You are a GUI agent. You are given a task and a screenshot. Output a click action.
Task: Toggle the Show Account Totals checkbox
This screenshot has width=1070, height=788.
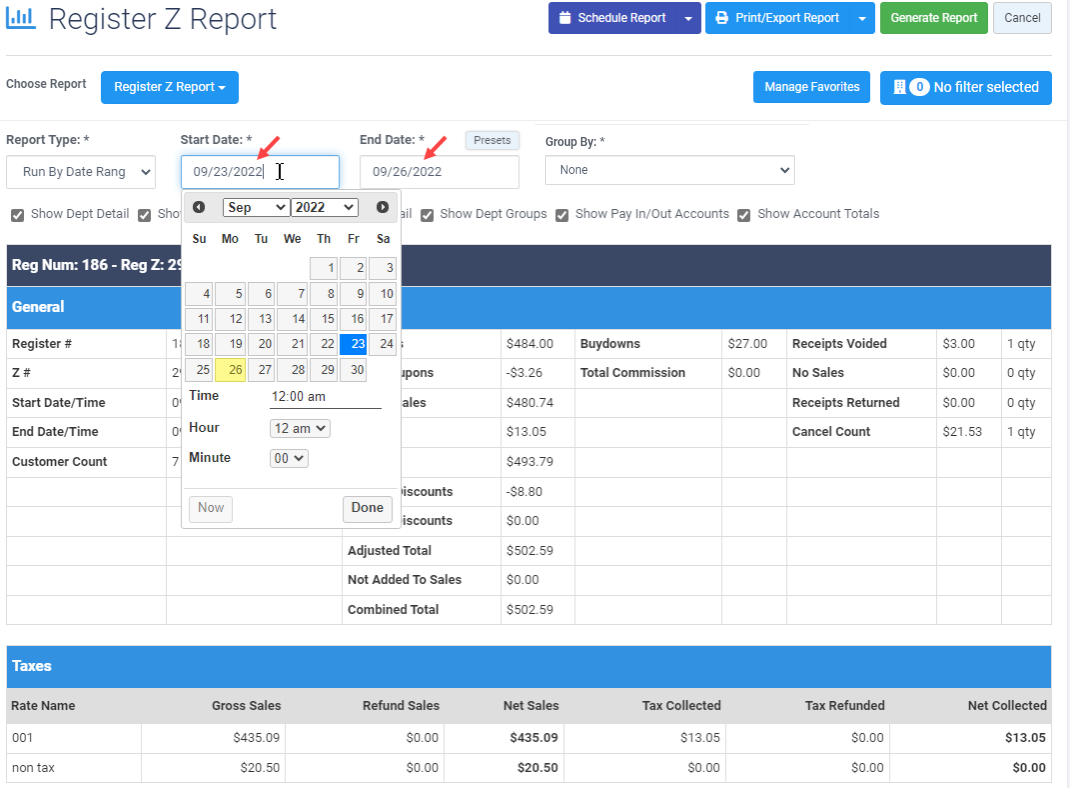(744, 215)
